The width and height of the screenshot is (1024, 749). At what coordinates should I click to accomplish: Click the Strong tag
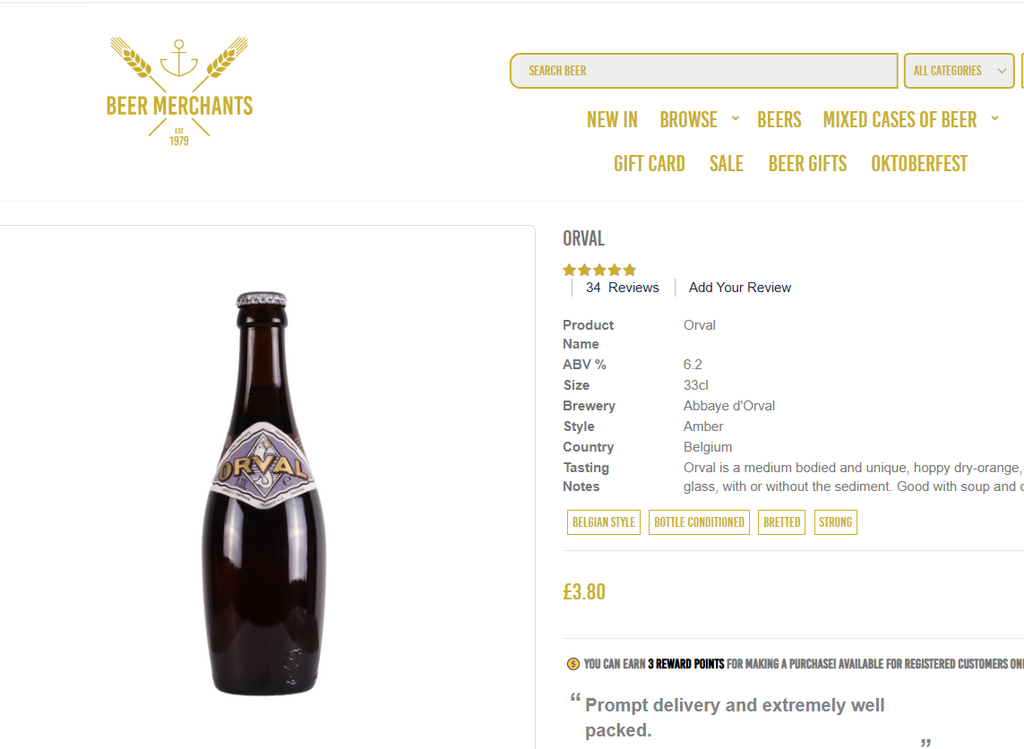click(835, 522)
